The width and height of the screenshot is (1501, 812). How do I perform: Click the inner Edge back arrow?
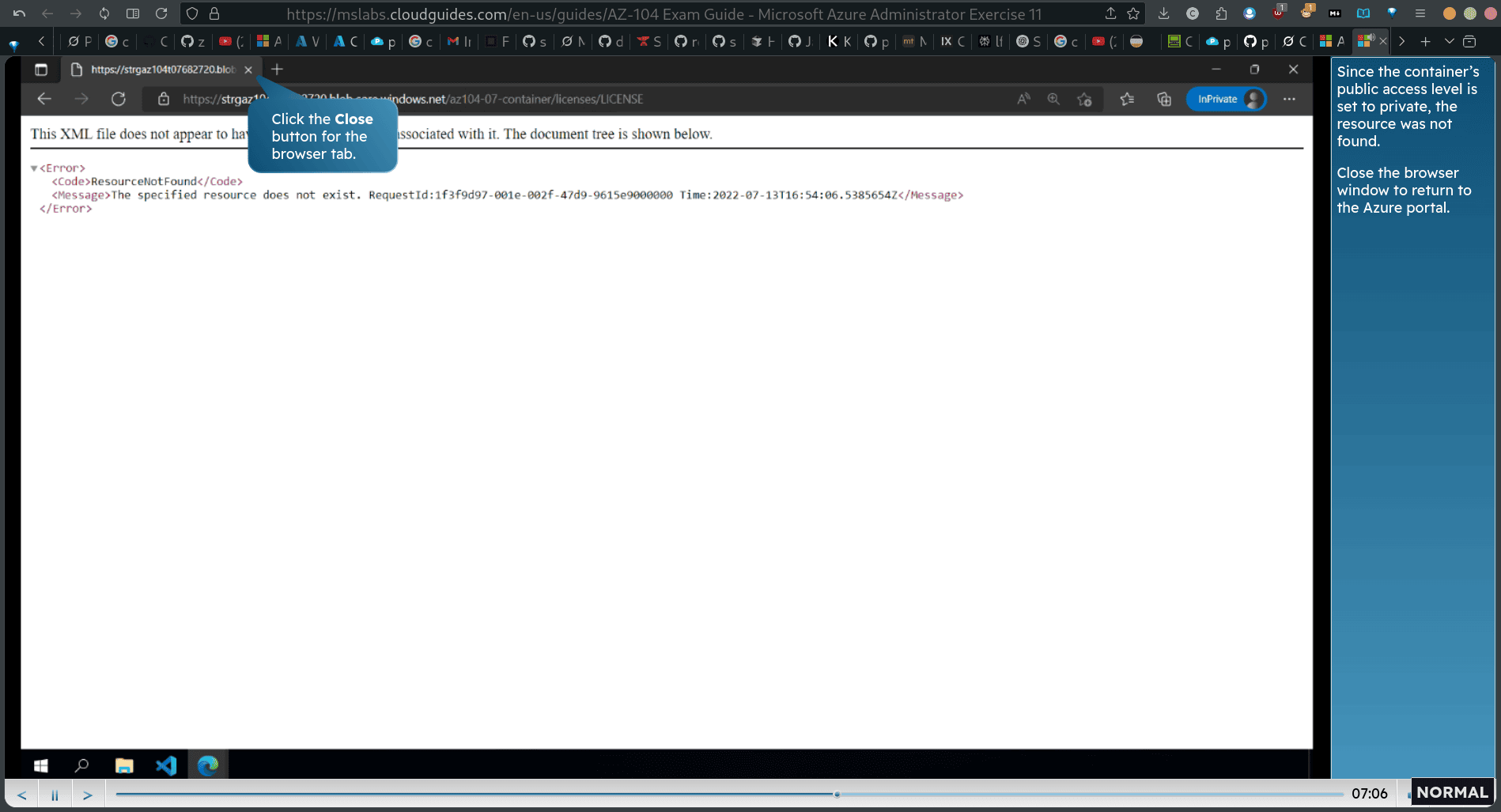[44, 99]
